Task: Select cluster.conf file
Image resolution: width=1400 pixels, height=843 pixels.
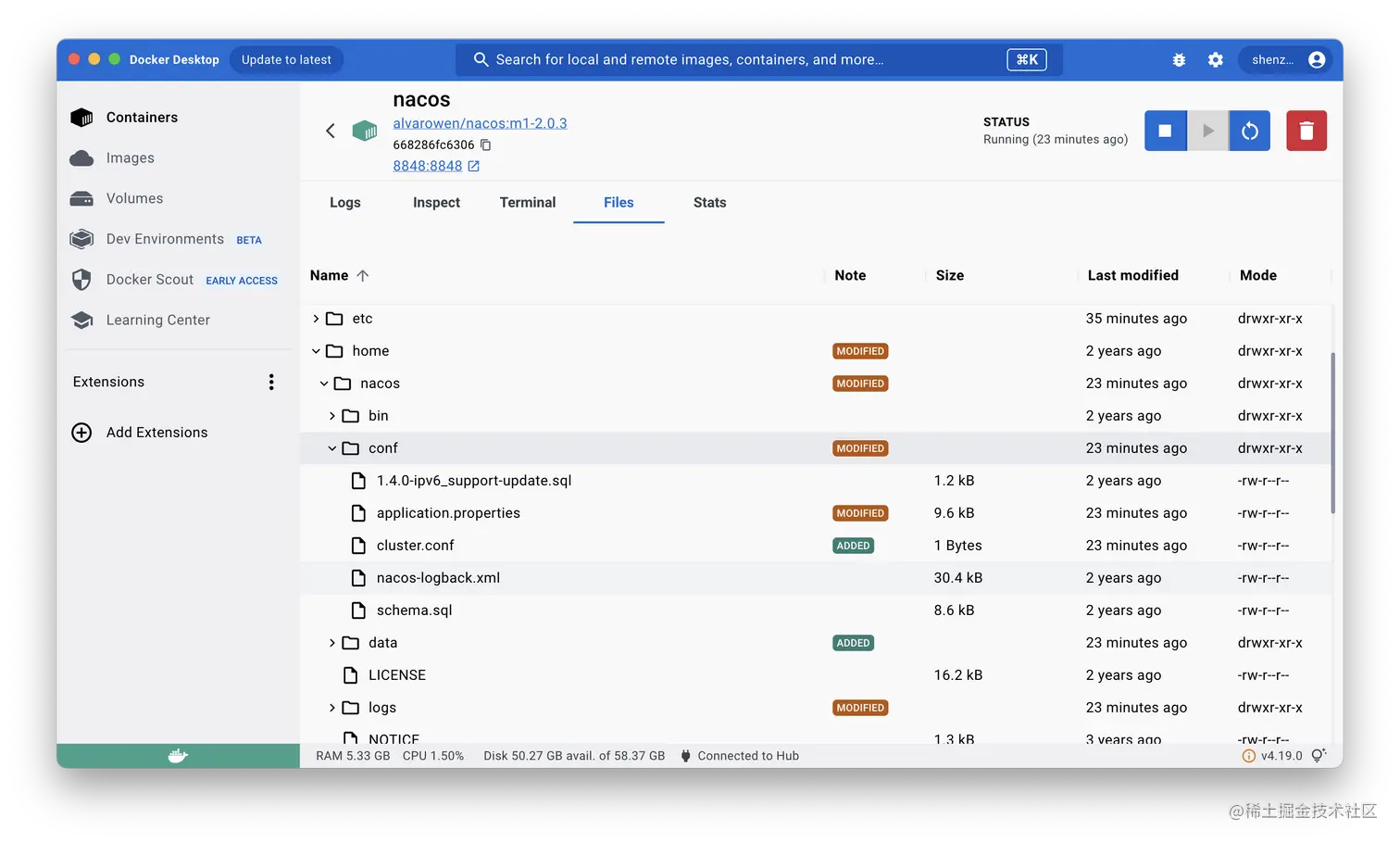Action: (416, 546)
